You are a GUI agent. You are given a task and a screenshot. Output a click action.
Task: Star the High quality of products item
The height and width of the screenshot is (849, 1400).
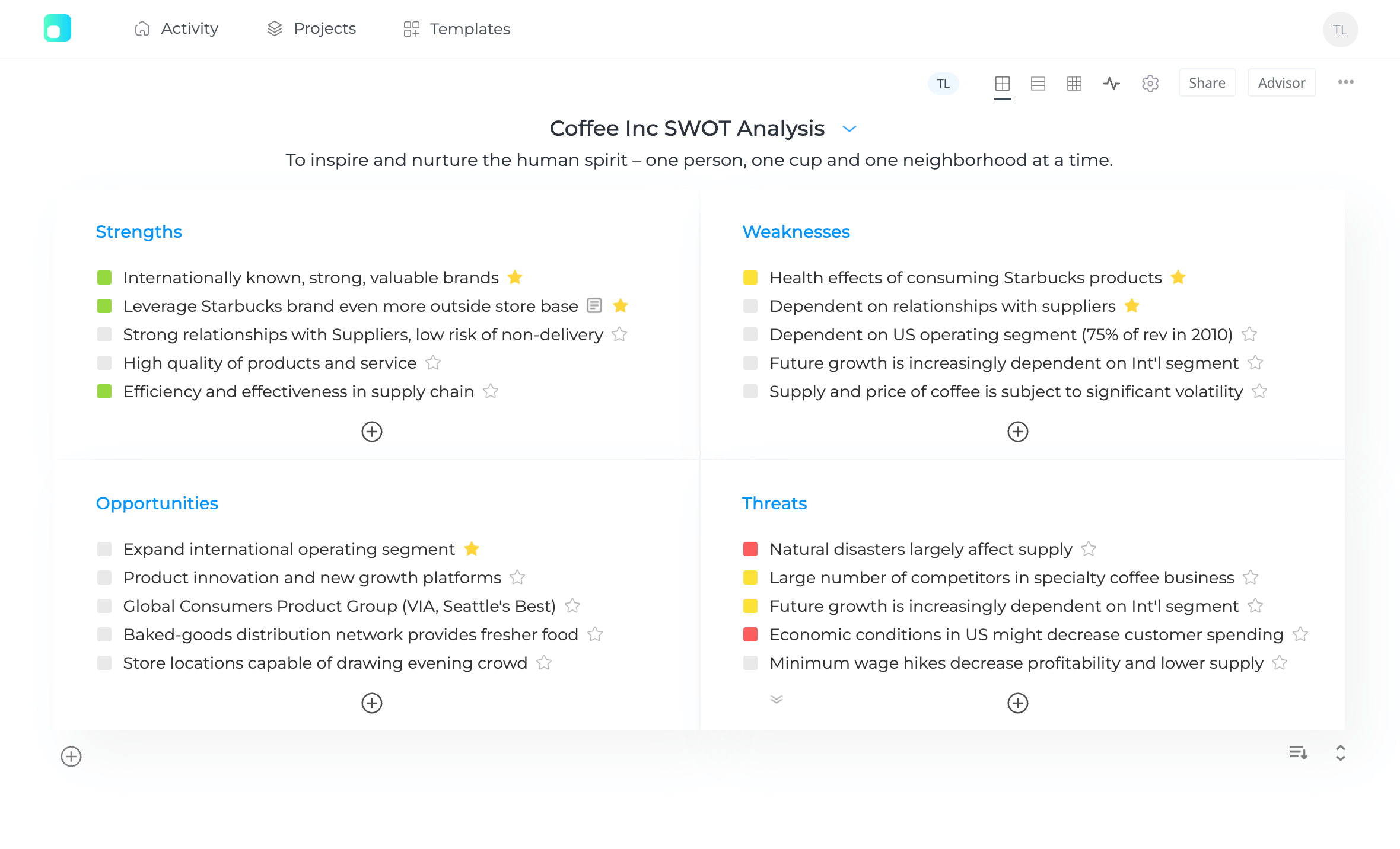(433, 363)
